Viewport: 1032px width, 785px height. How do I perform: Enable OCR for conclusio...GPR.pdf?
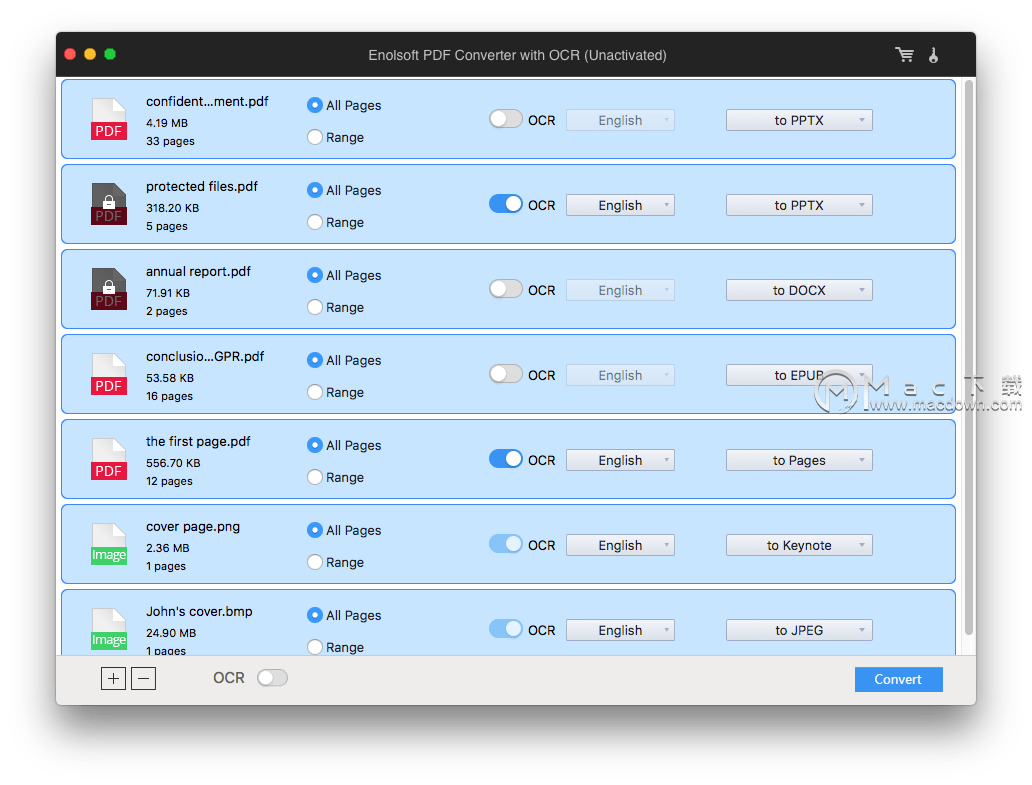click(505, 374)
